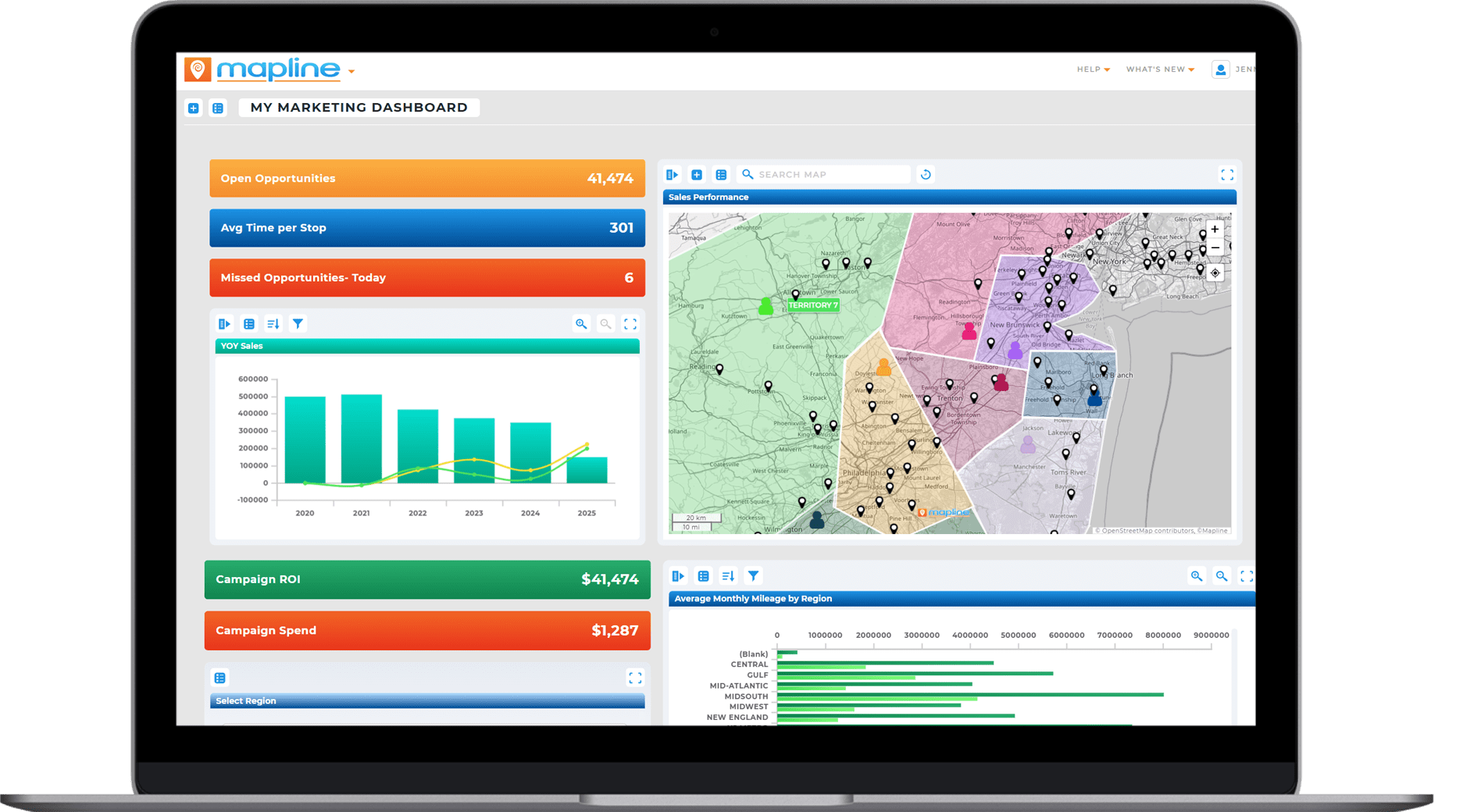Open the grid view icon beside dashboard title
Viewport: 1481px width, 812px height.
(218, 108)
